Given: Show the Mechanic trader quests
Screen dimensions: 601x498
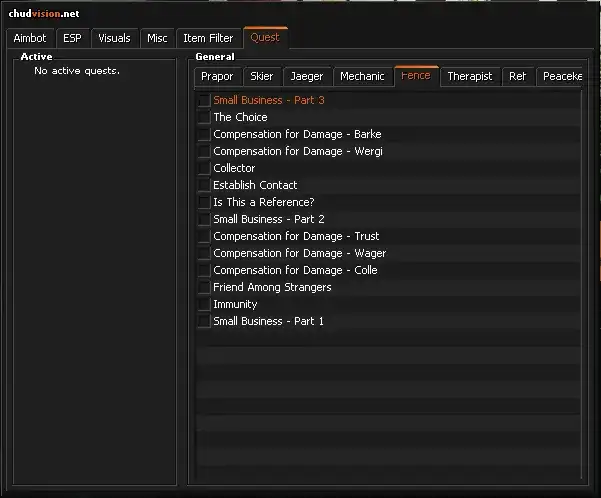Looking at the screenshot, I should point(362,76).
